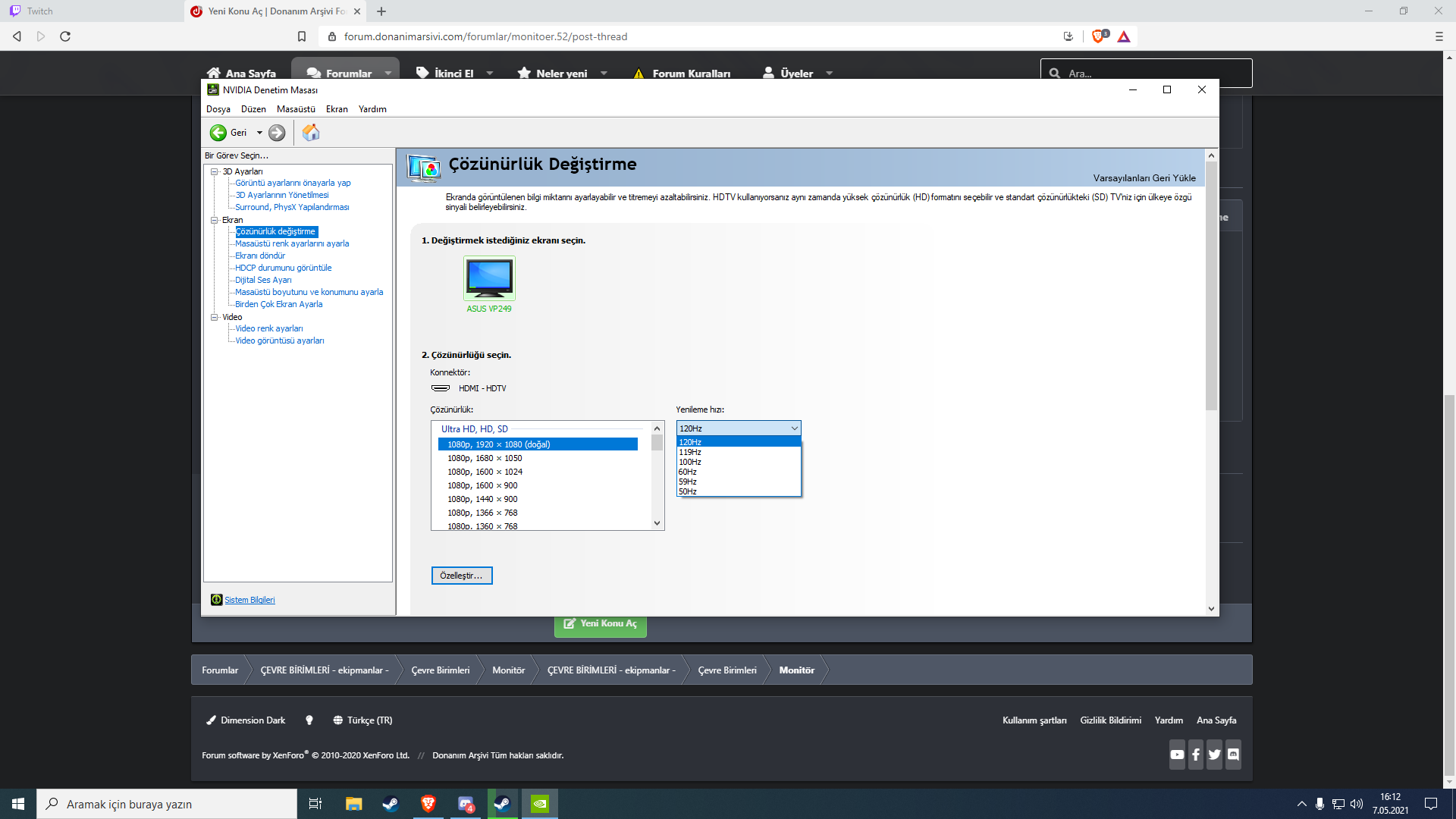Click the page install icon in address bar
Image resolution: width=1456 pixels, height=819 pixels.
point(1068,36)
